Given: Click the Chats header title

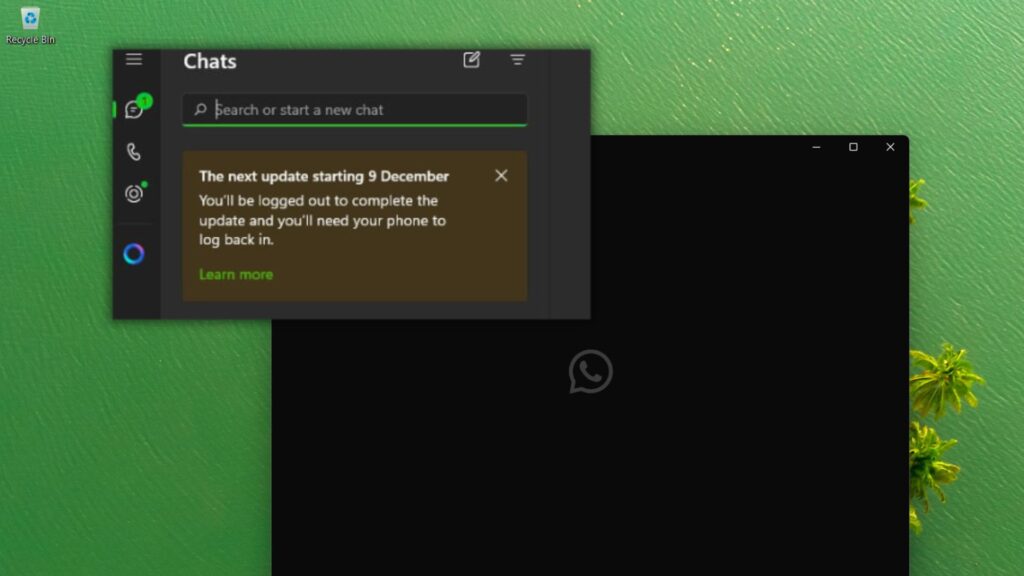Looking at the screenshot, I should pos(209,61).
